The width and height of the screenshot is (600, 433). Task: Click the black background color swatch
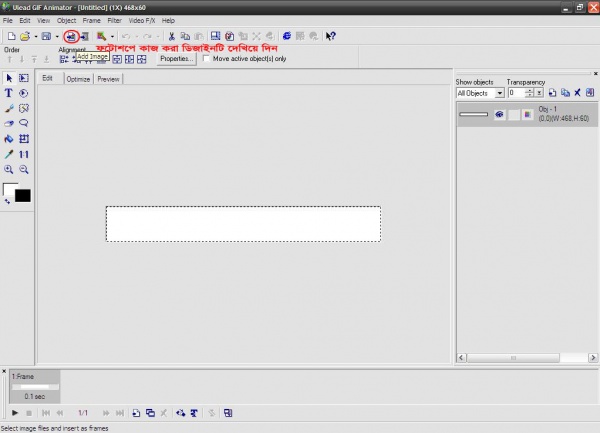pos(22,195)
